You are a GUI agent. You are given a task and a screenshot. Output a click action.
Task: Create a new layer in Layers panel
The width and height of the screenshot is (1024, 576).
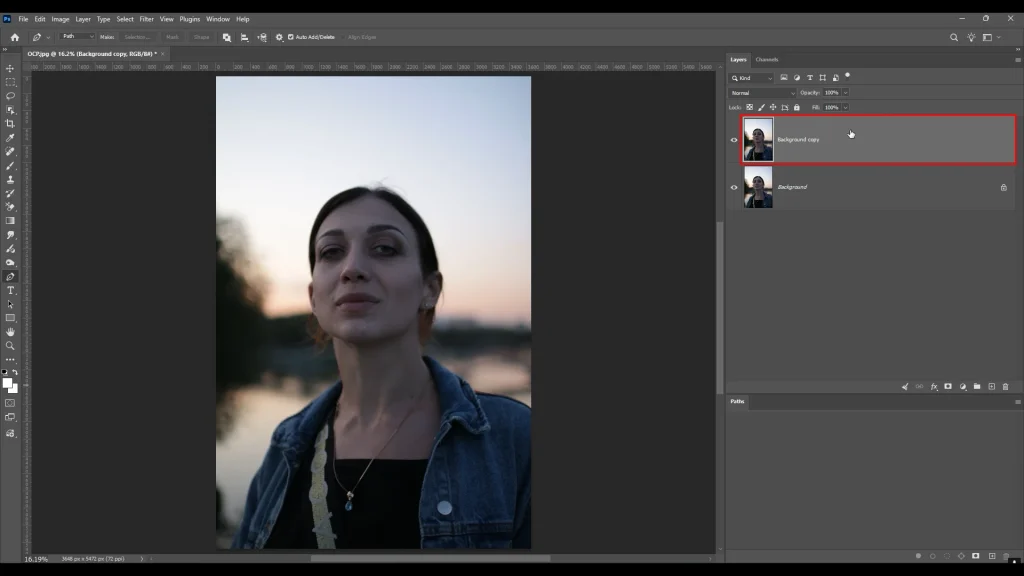[991, 387]
